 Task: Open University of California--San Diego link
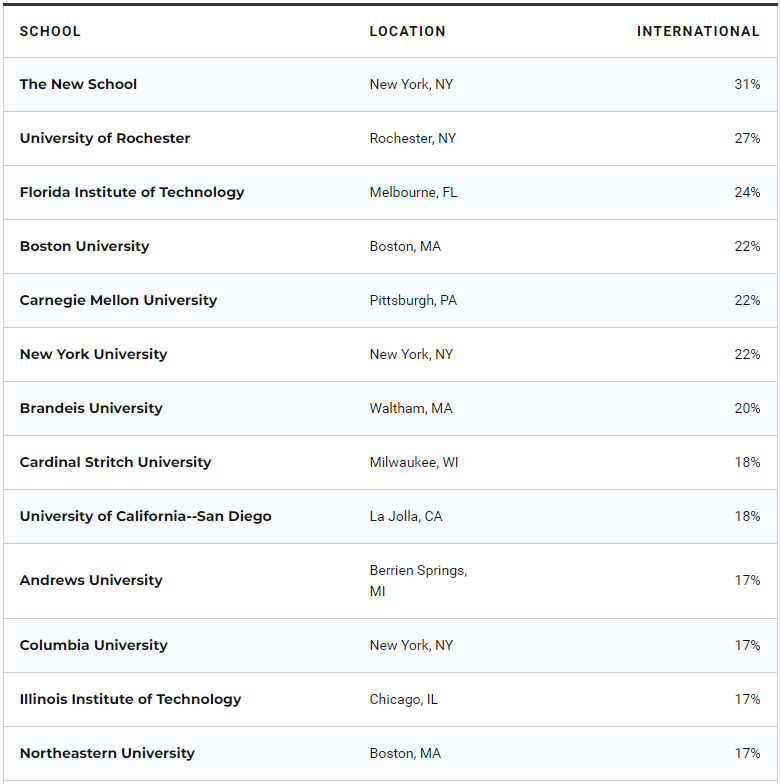click(x=145, y=516)
